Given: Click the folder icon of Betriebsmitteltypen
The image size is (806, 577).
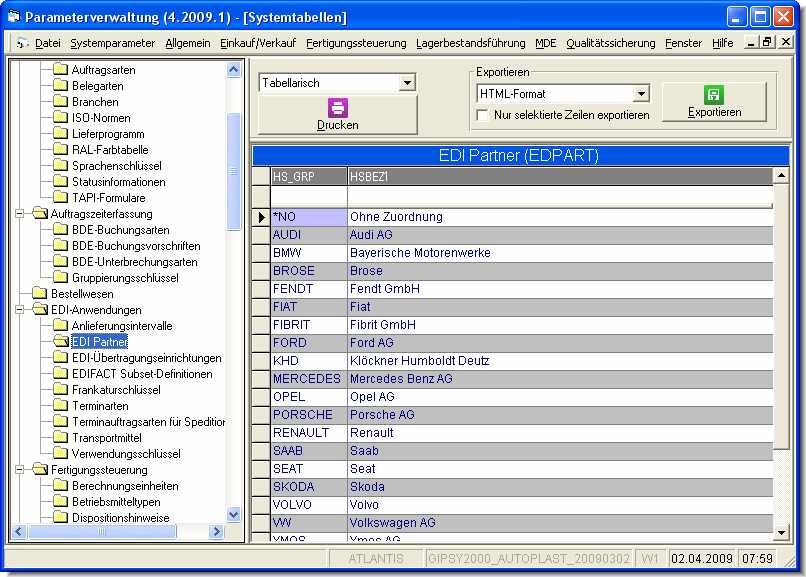Looking at the screenshot, I should (60, 501).
